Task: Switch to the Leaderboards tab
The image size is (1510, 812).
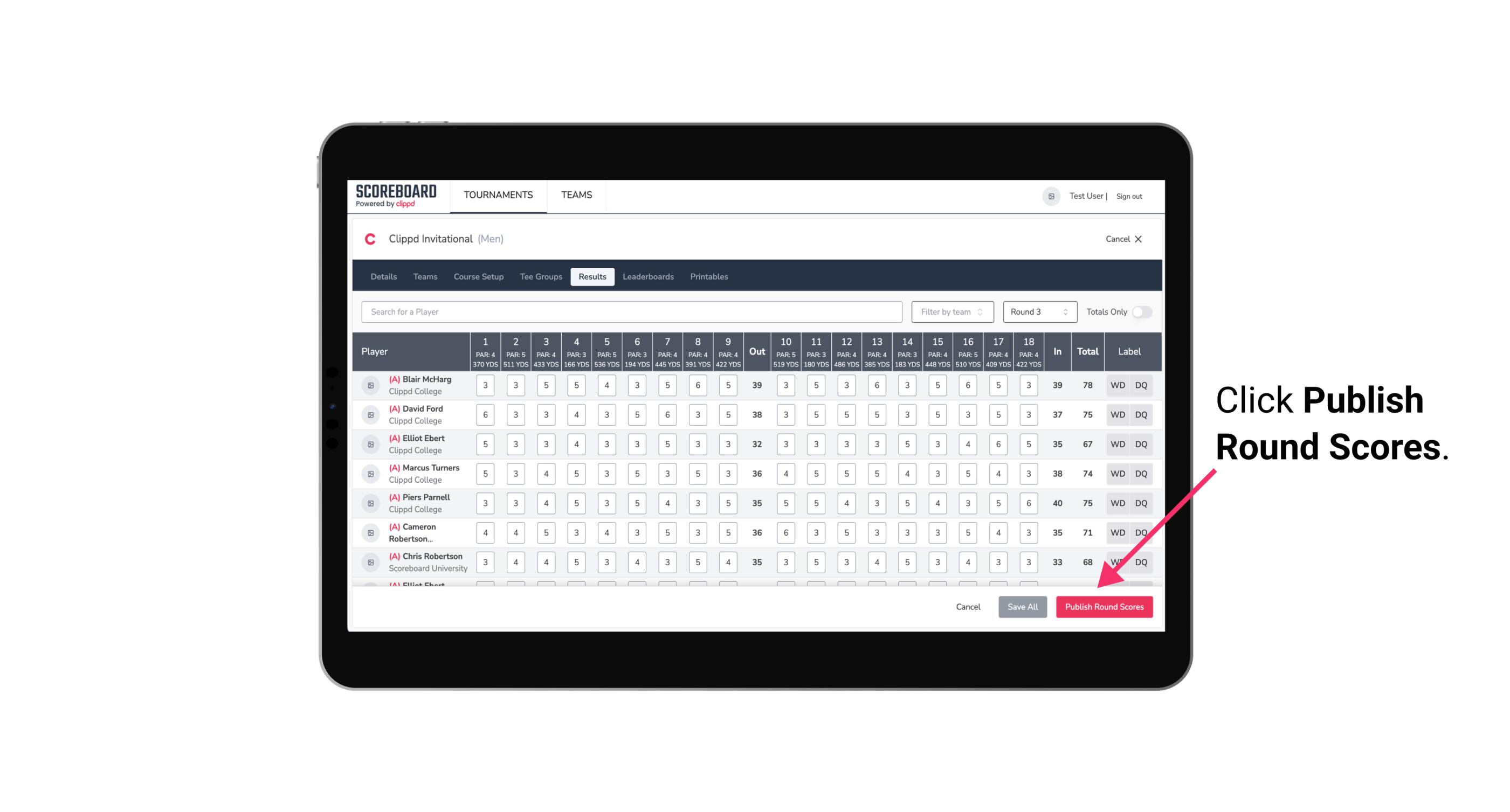Action: click(x=648, y=276)
